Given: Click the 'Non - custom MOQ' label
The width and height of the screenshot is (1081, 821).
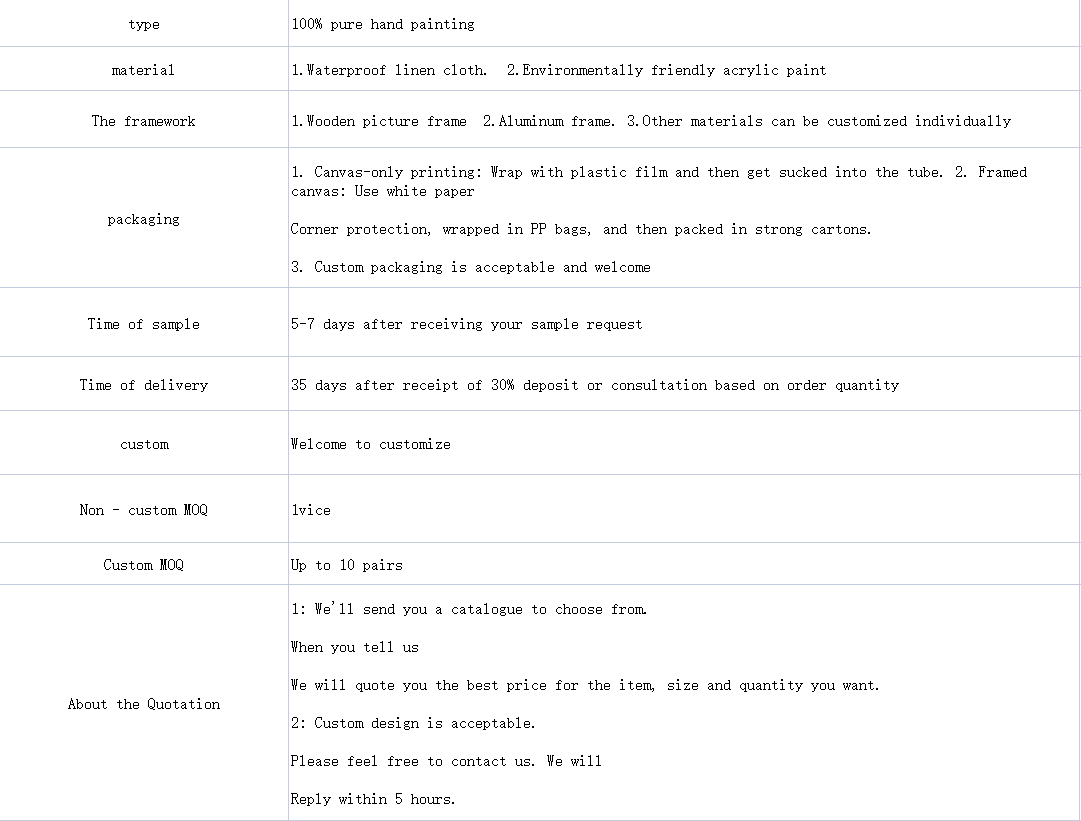Looking at the screenshot, I should pyautogui.click(x=143, y=510).
